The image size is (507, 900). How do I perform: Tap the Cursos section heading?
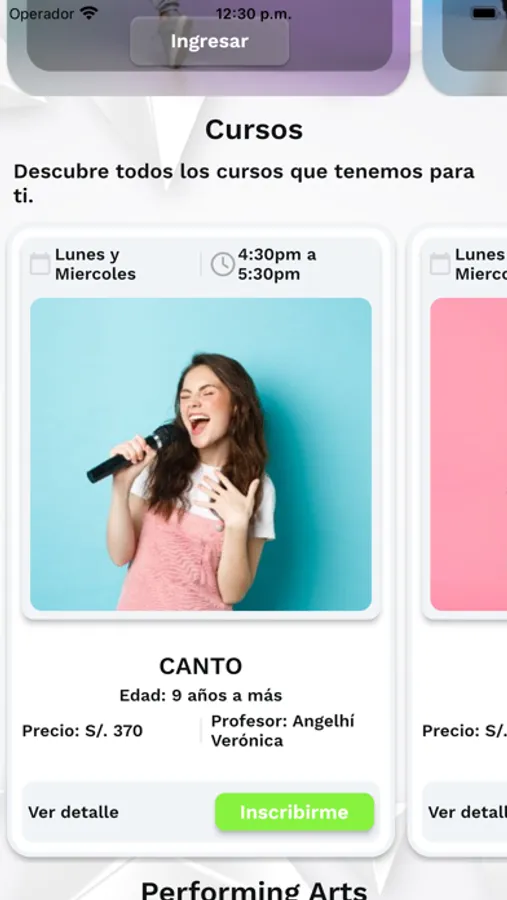254,130
